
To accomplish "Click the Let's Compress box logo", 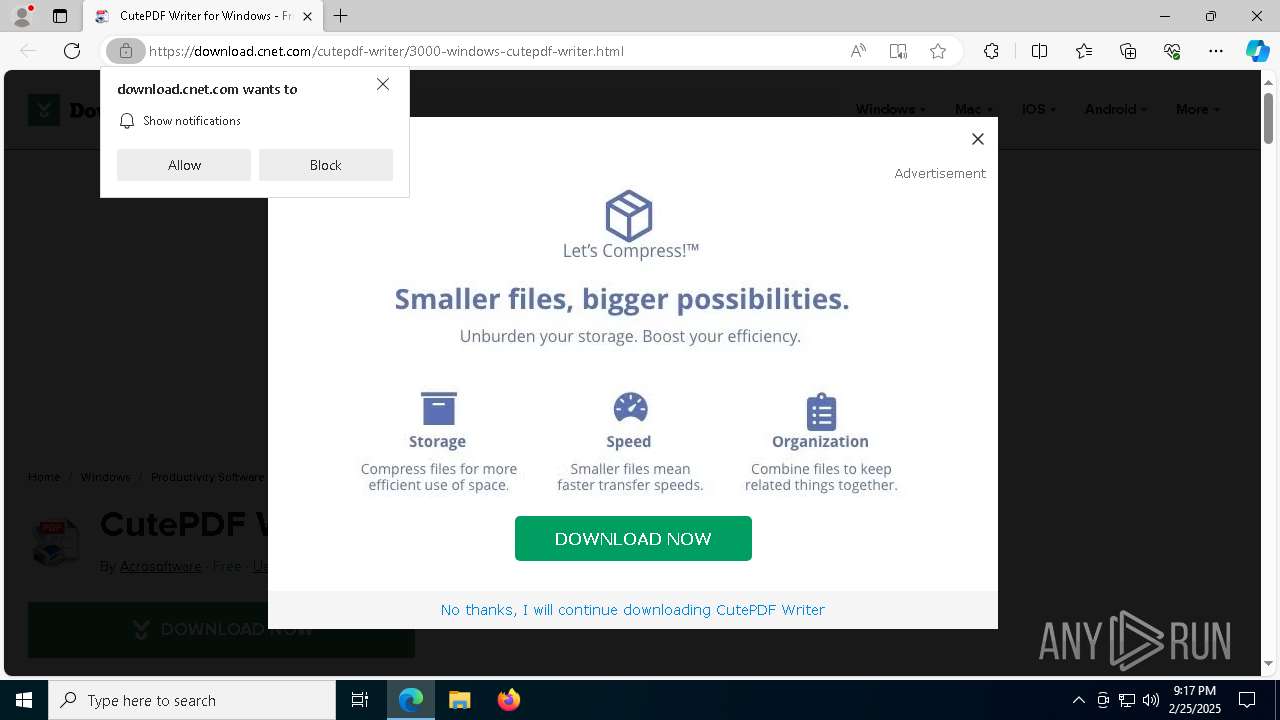I will [x=629, y=215].
